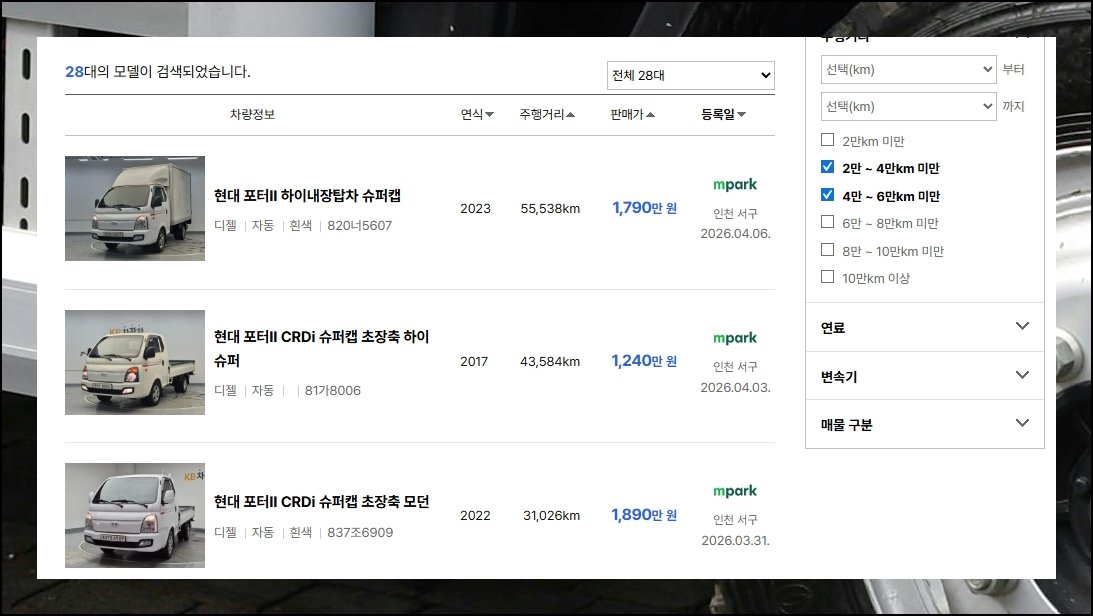
Task: Click price 1,890만 원
Action: click(x=645, y=515)
